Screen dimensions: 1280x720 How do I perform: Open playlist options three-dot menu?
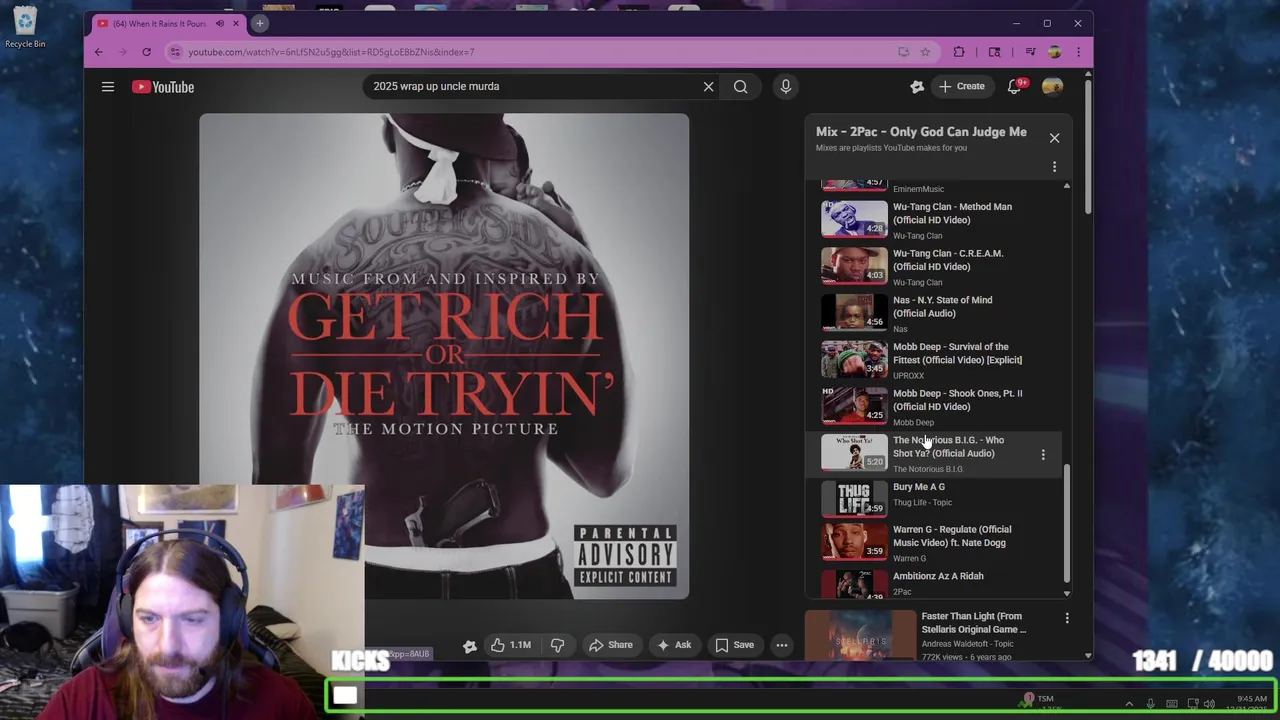1054,167
